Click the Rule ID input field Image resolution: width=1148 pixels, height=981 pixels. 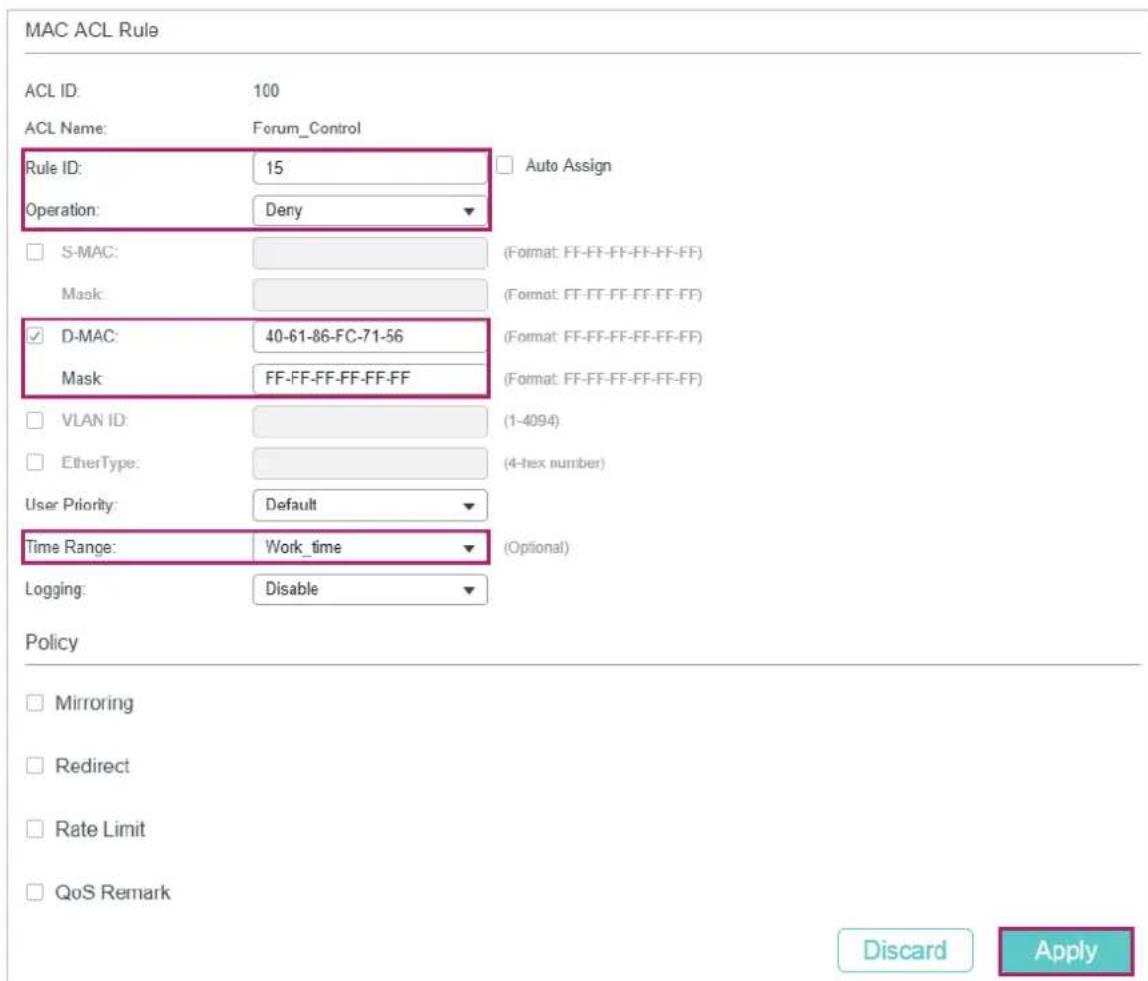point(370,168)
